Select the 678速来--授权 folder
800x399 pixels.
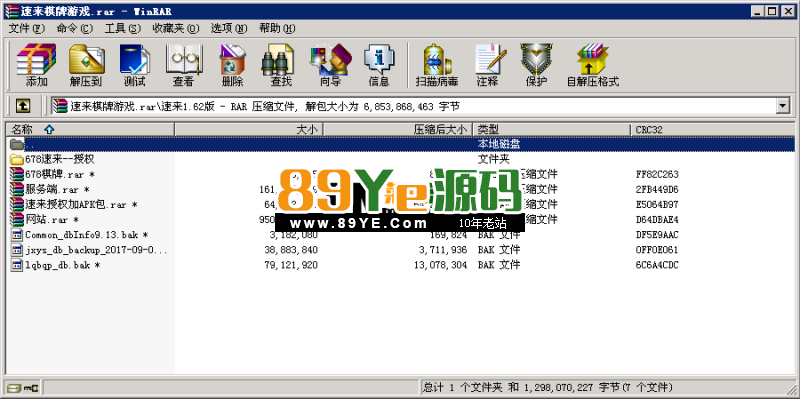click(60, 159)
